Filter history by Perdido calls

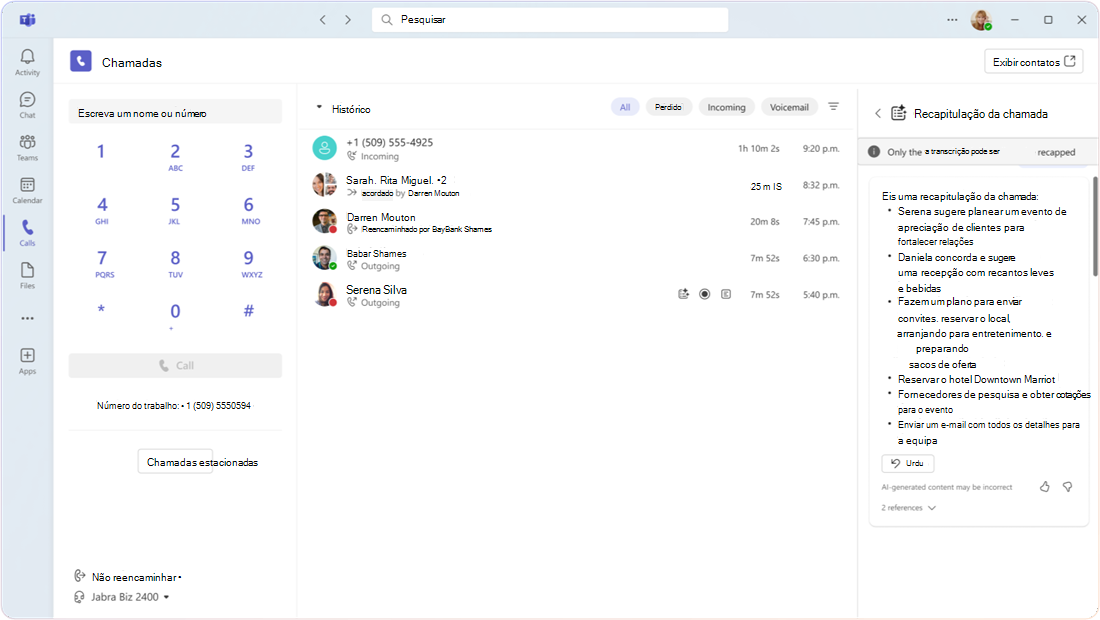pos(669,107)
